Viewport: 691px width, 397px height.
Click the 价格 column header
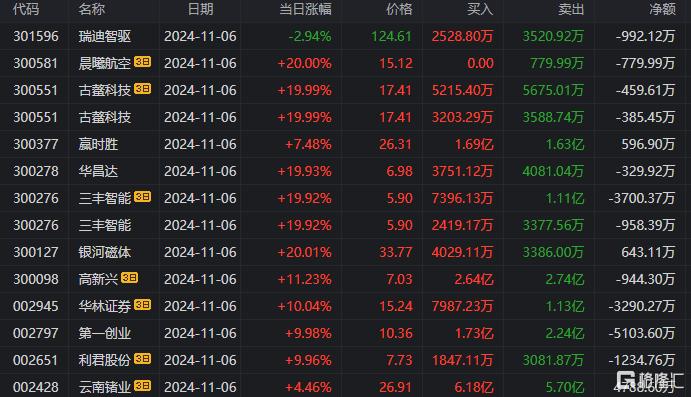click(x=399, y=9)
